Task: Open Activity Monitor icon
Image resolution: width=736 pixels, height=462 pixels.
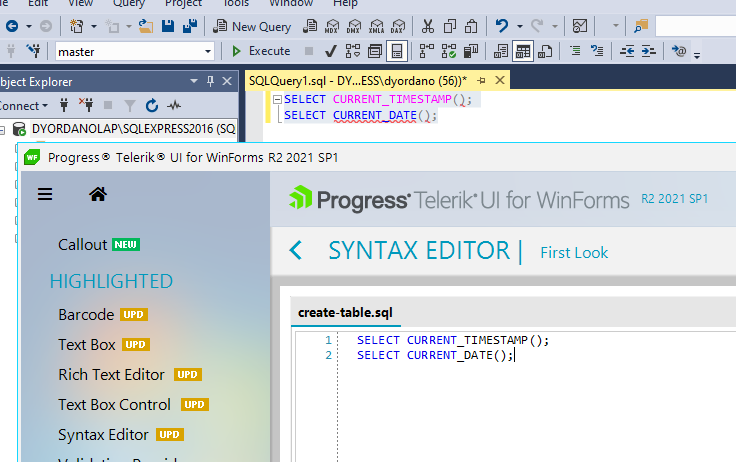Action: [x=580, y=26]
